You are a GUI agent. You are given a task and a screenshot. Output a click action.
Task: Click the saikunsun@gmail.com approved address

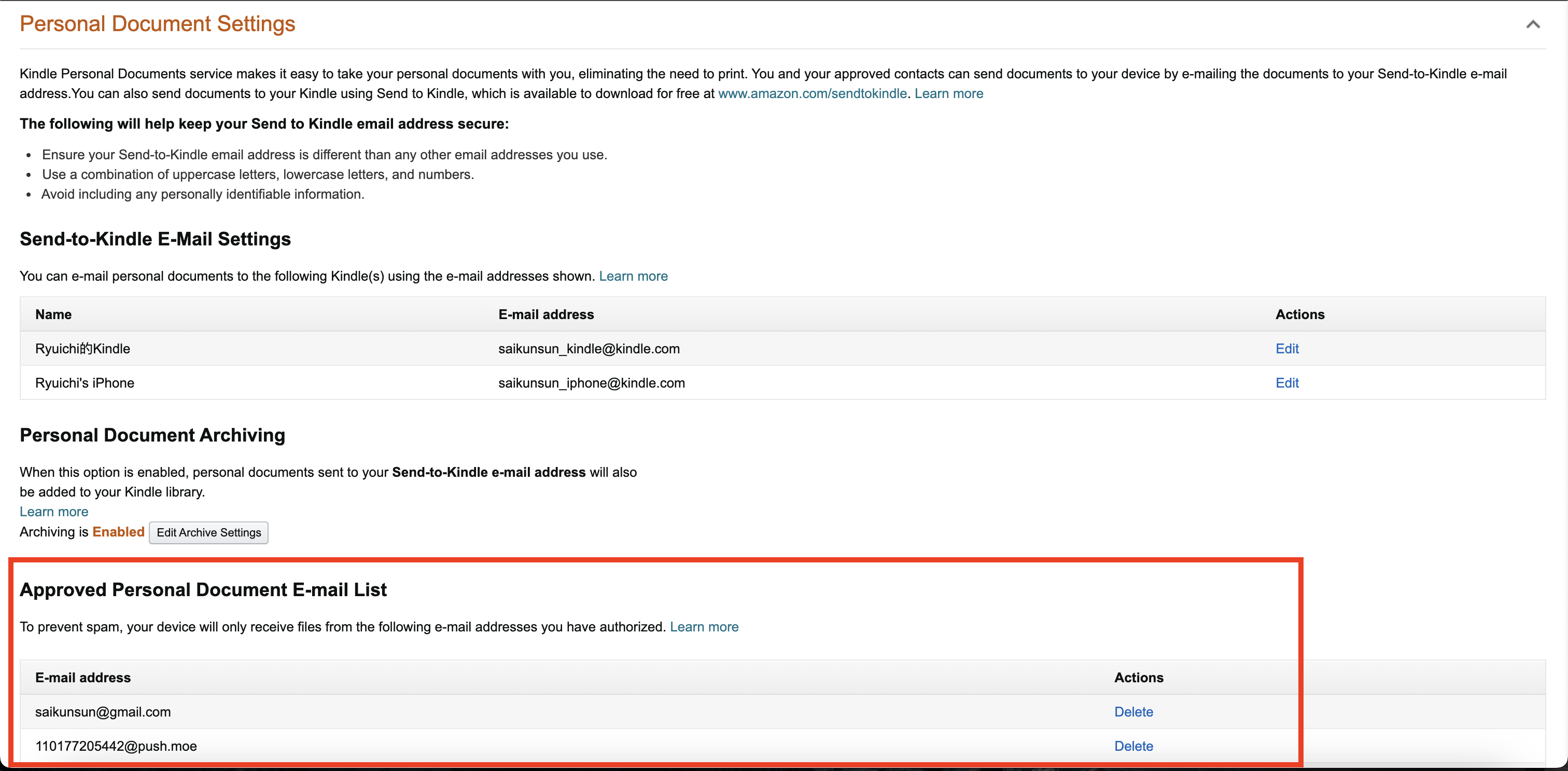point(103,711)
